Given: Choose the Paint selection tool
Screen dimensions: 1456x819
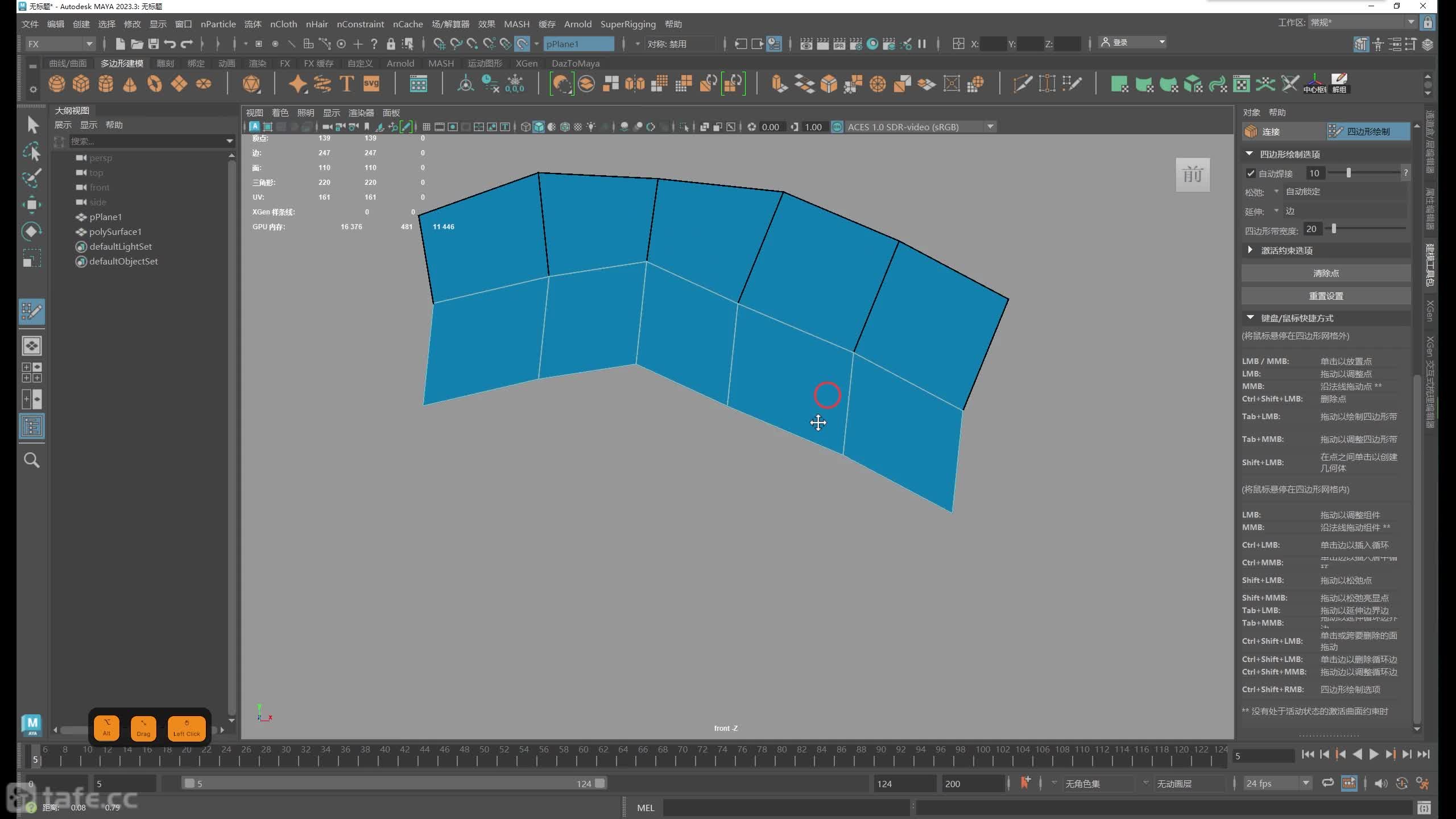Looking at the screenshot, I should [x=32, y=178].
